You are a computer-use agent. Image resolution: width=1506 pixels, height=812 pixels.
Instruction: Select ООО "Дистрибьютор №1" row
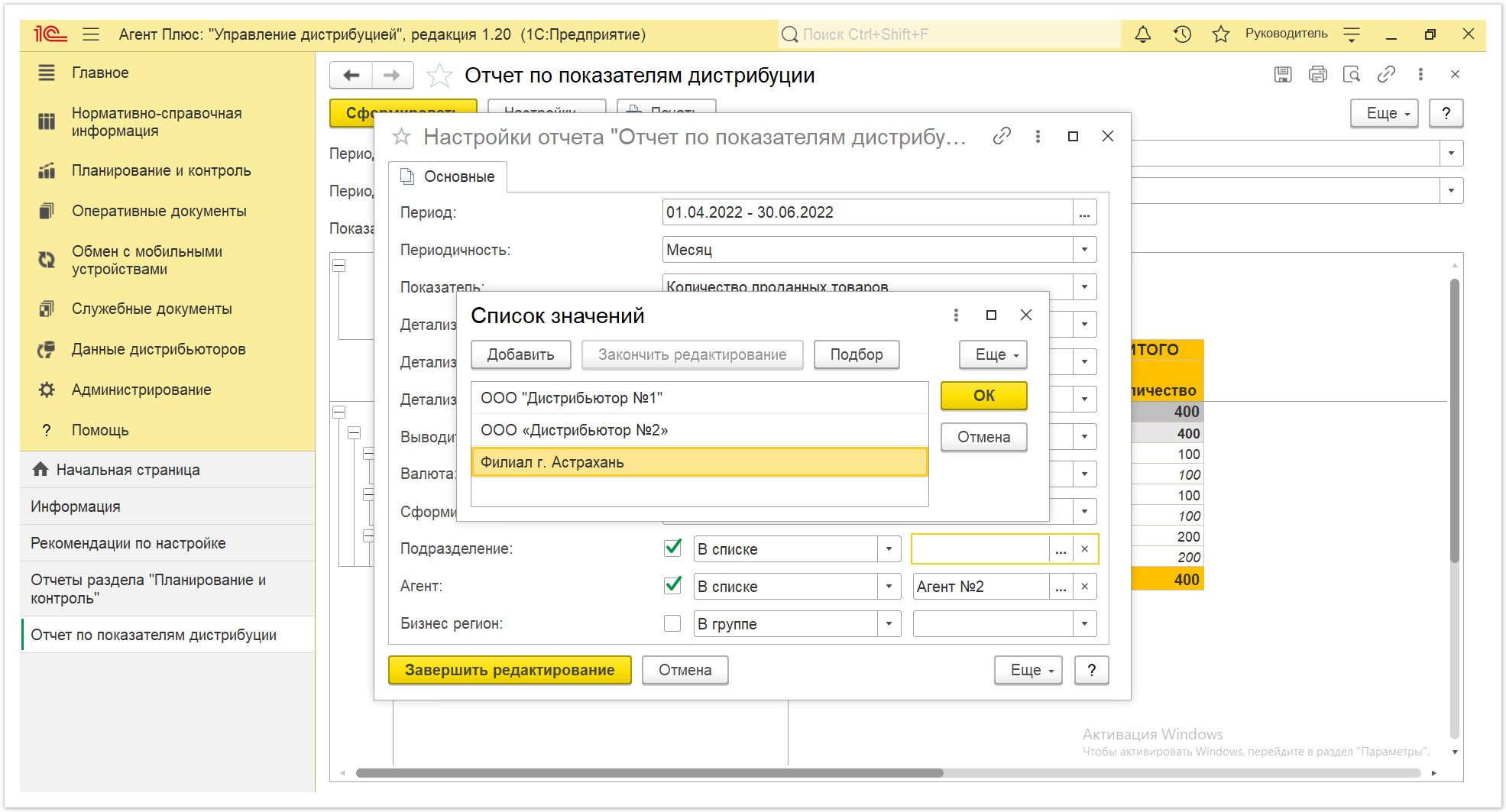click(700, 398)
